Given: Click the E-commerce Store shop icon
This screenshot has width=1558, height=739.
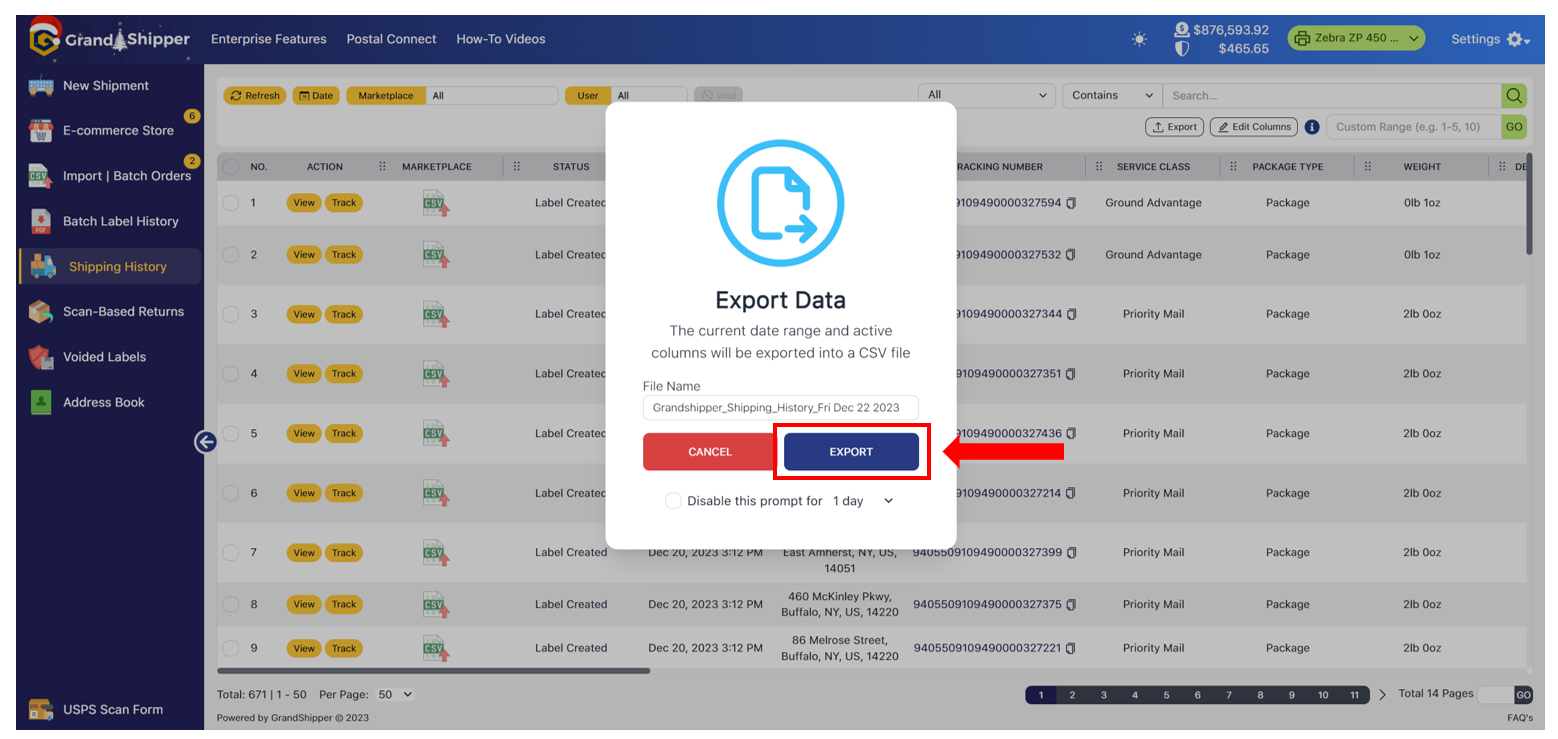Looking at the screenshot, I should pos(41,131).
